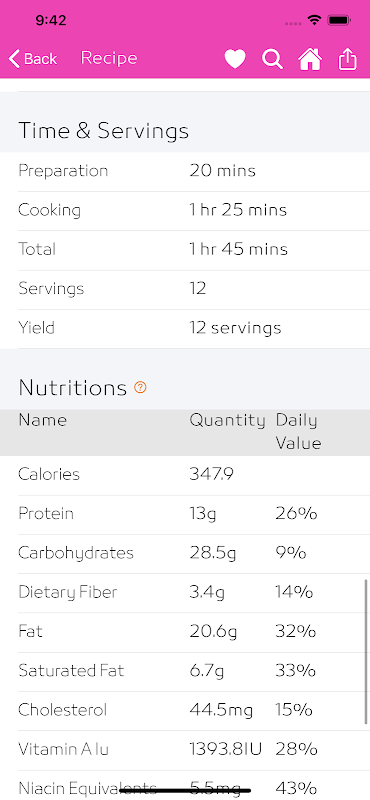Go Back to previous screen

coord(33,59)
